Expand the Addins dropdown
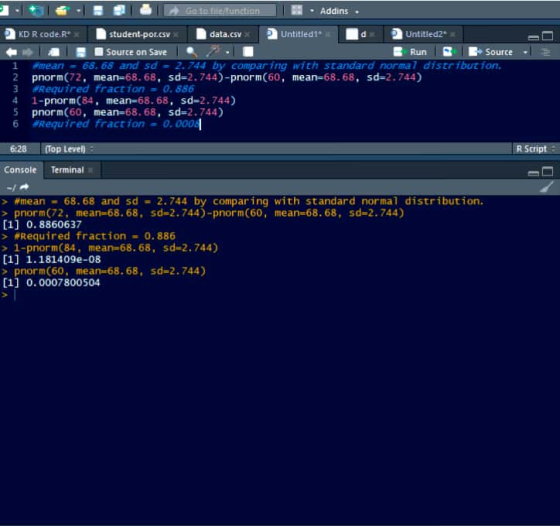The height and width of the screenshot is (526, 560). (x=339, y=11)
